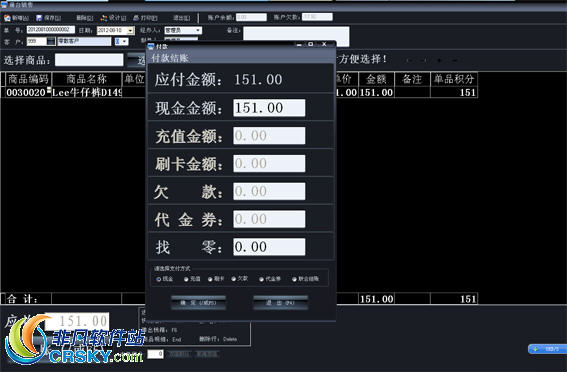Viewport: 567px width, 372px height.
Task: Select the 现金 cash payment radio button
Action: tap(159, 279)
